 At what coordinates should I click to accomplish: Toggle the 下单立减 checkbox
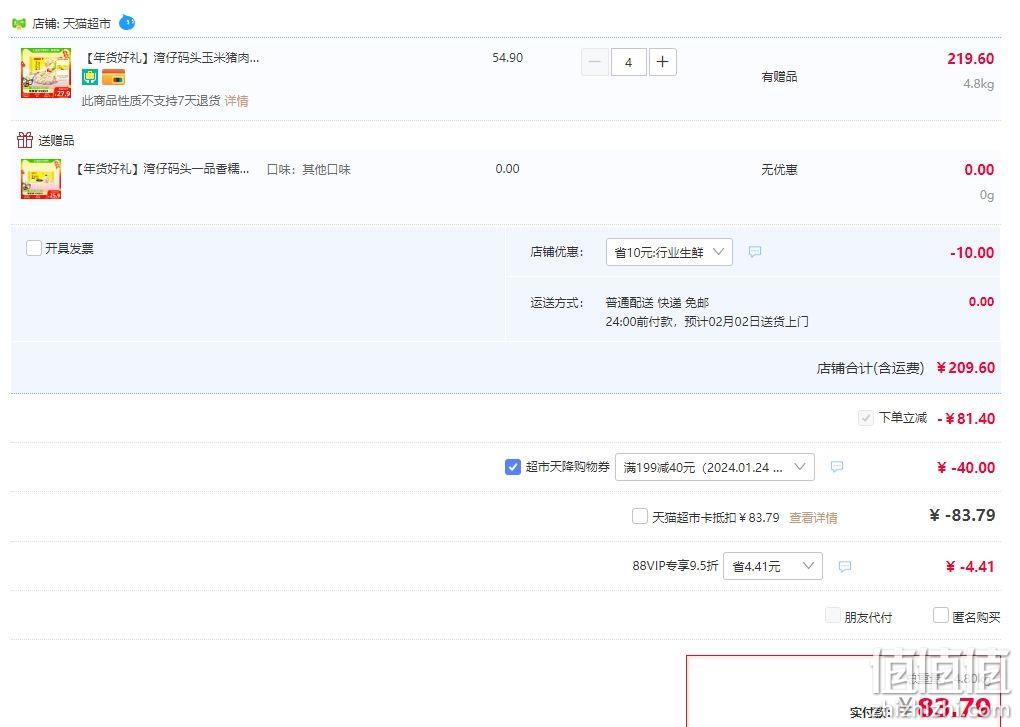(x=865, y=418)
